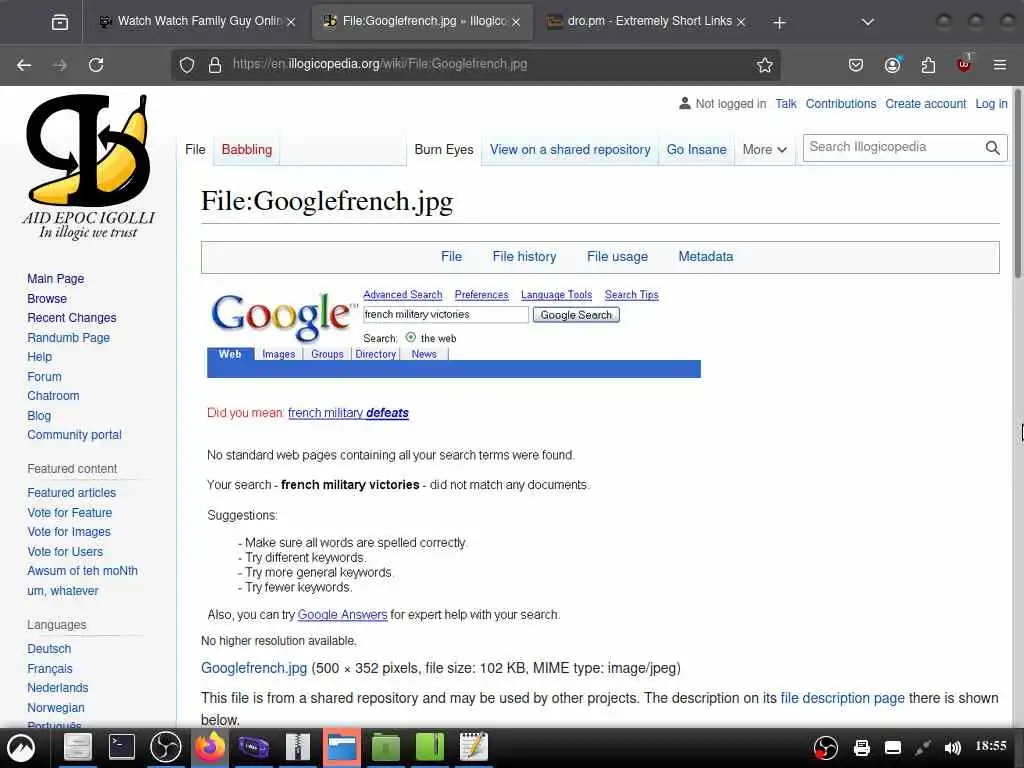This screenshot has height=768, width=1024.
Task: Open the list all tabs chevron
Action: 867,22
